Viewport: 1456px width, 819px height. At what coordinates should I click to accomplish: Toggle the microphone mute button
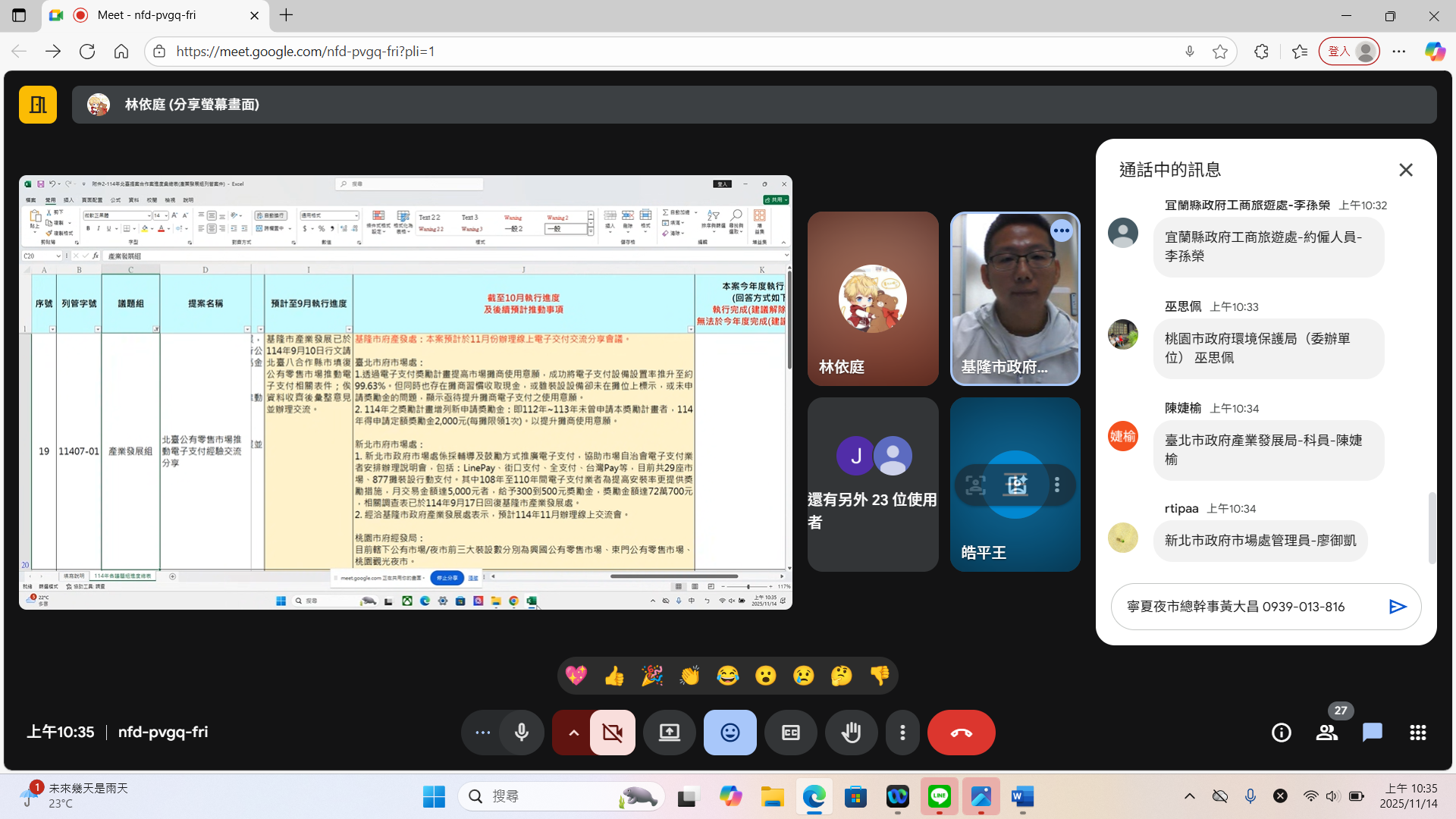click(x=522, y=733)
